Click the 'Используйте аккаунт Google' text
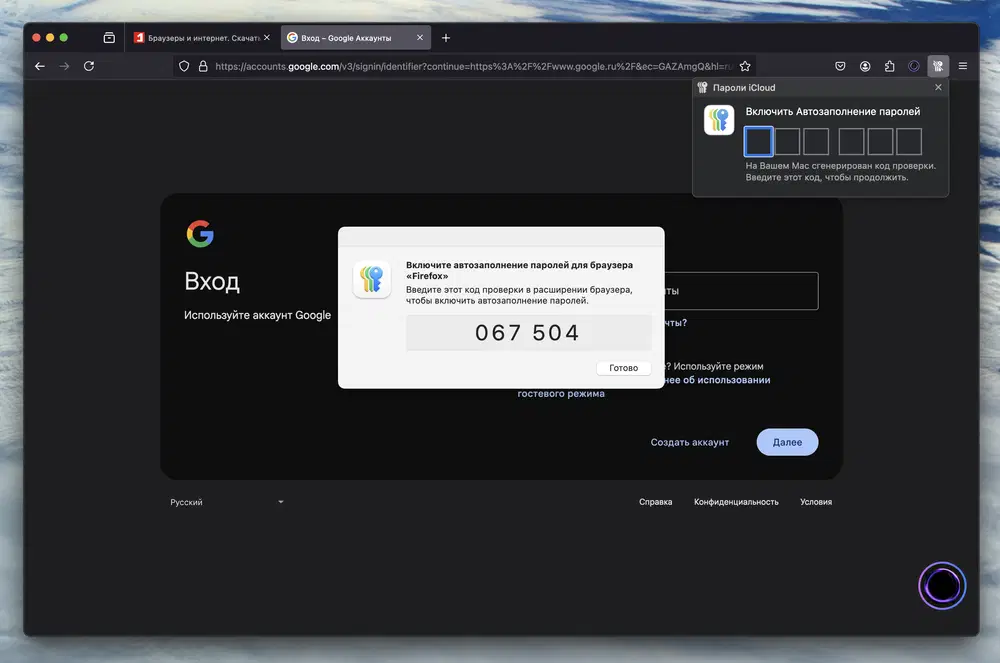The width and height of the screenshot is (1000, 663). [258, 315]
